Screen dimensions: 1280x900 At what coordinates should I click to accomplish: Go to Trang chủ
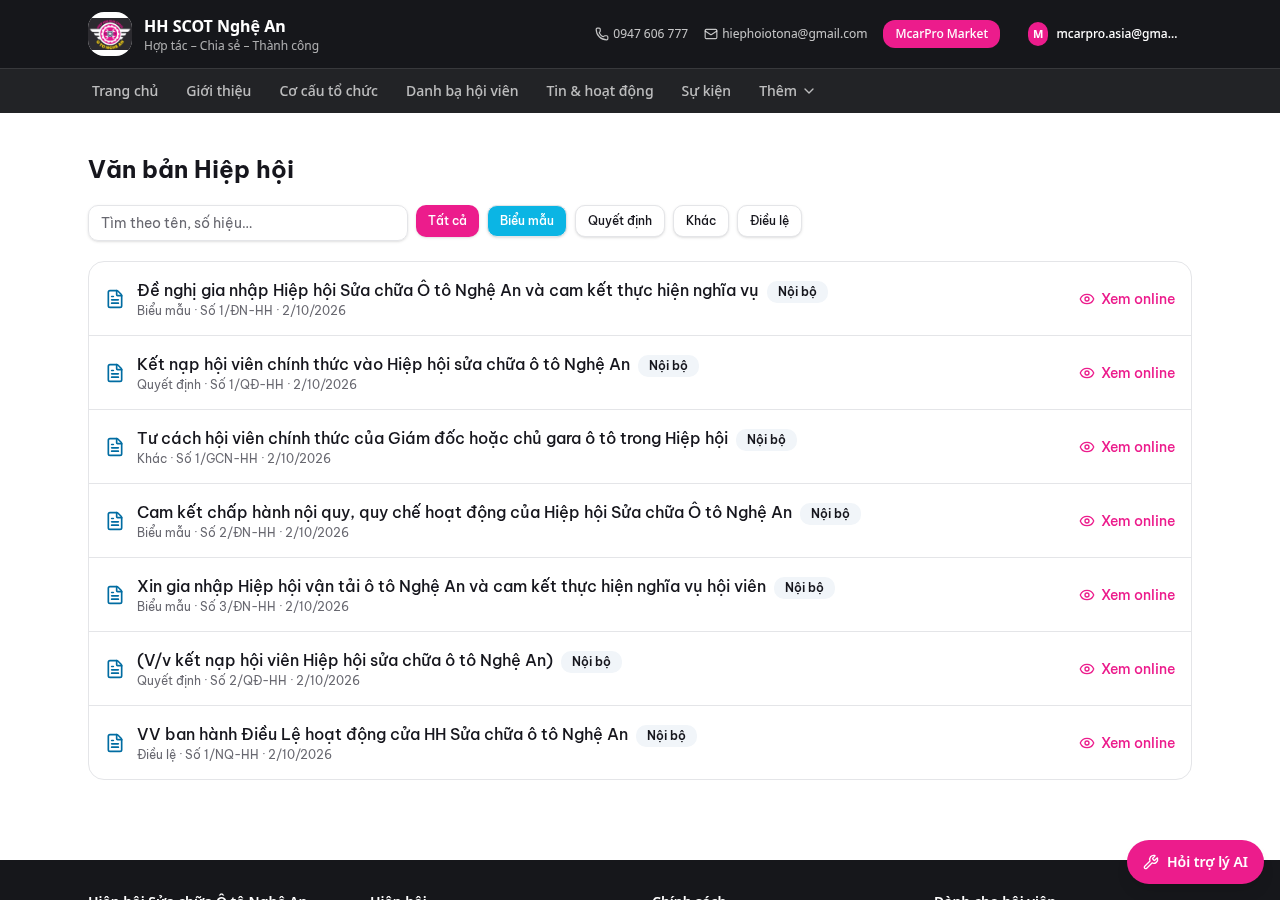[x=125, y=91]
